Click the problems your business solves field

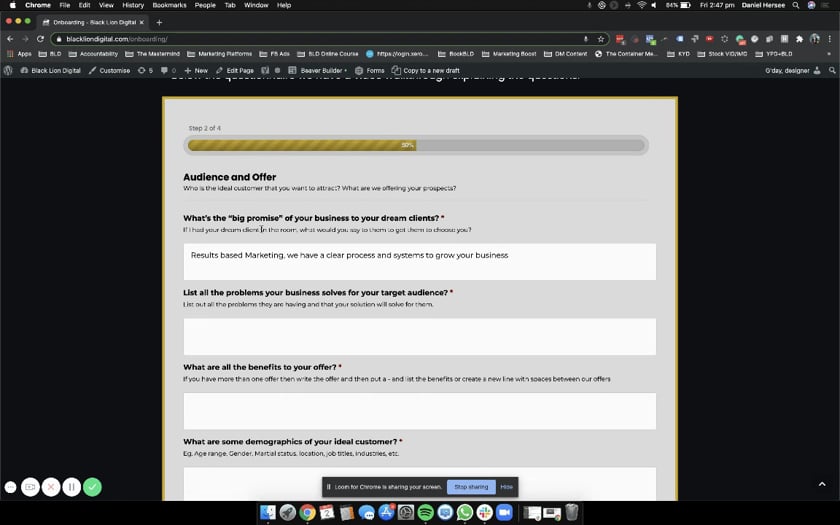click(x=419, y=336)
